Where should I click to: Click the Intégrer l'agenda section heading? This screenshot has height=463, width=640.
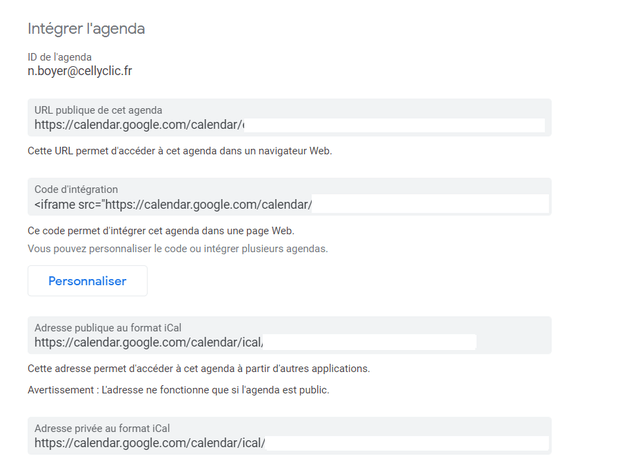(x=86, y=29)
